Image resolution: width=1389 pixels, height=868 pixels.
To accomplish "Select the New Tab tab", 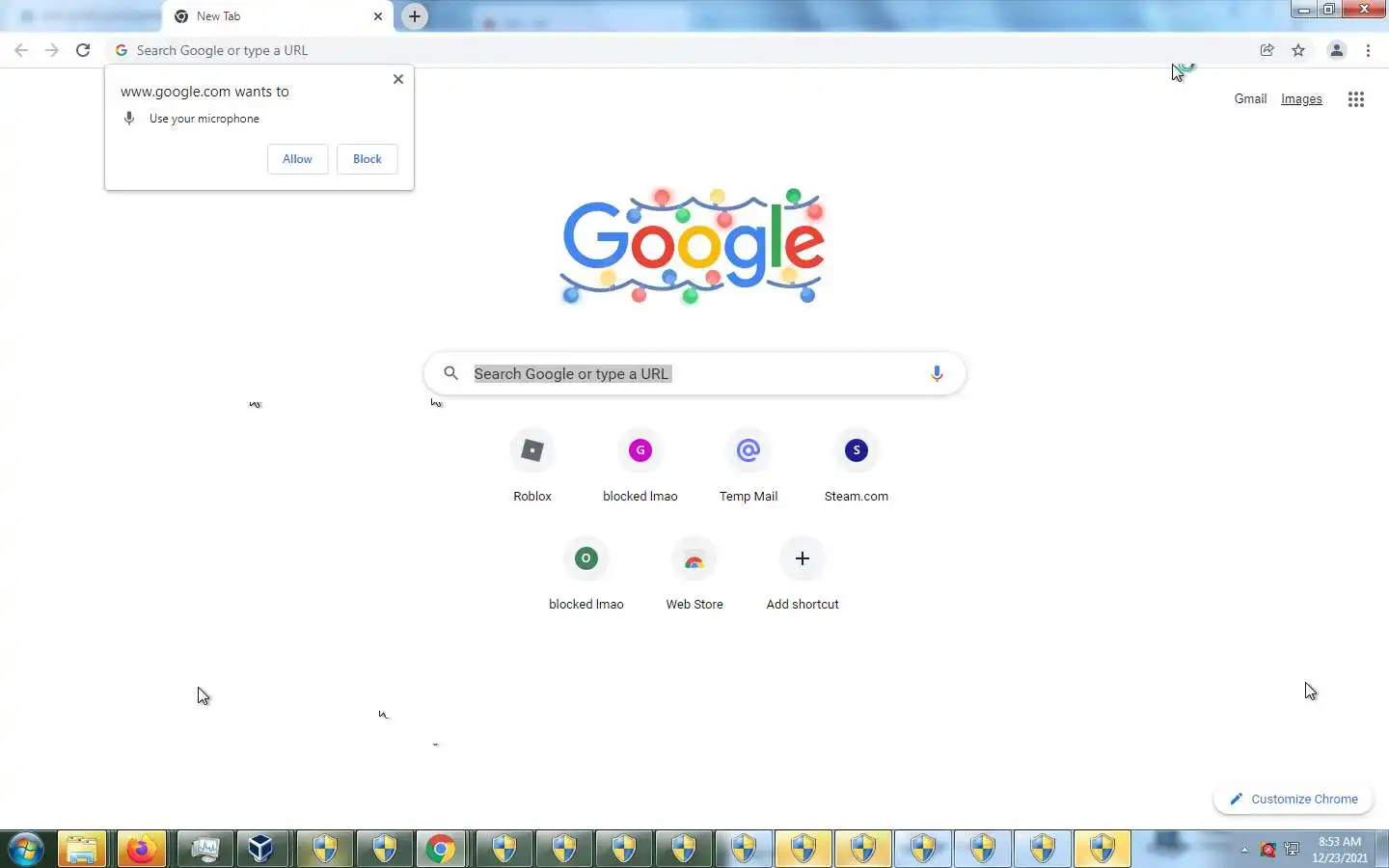I will pos(278,16).
